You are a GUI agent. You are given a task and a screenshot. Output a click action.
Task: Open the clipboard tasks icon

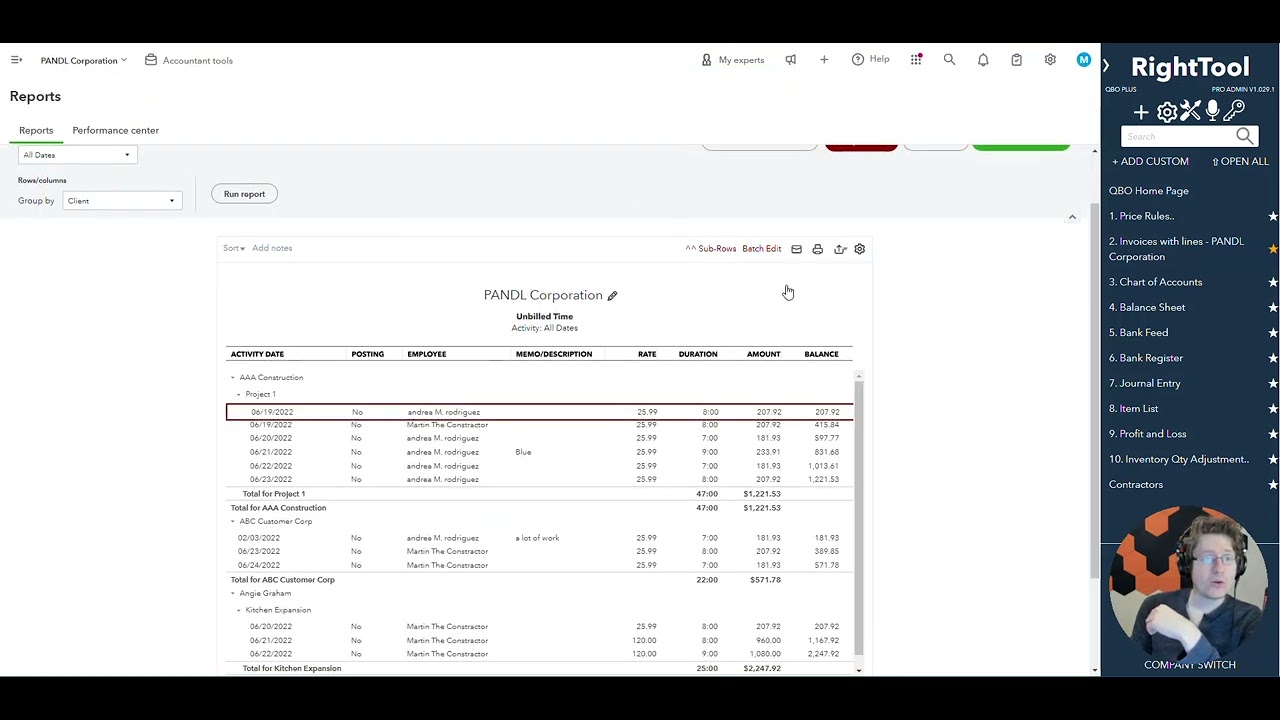pyautogui.click(x=1016, y=60)
